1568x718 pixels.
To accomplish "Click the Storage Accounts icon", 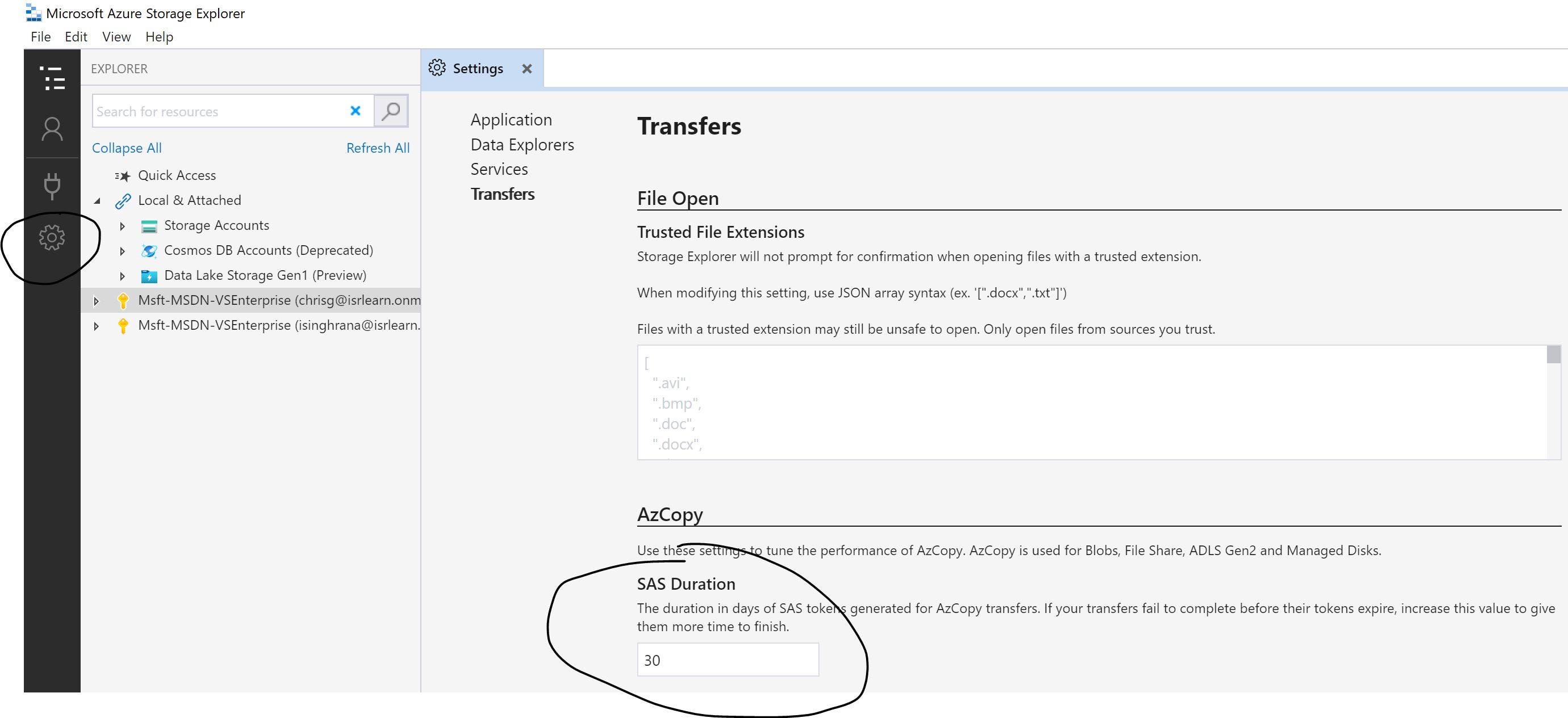I will click(149, 226).
